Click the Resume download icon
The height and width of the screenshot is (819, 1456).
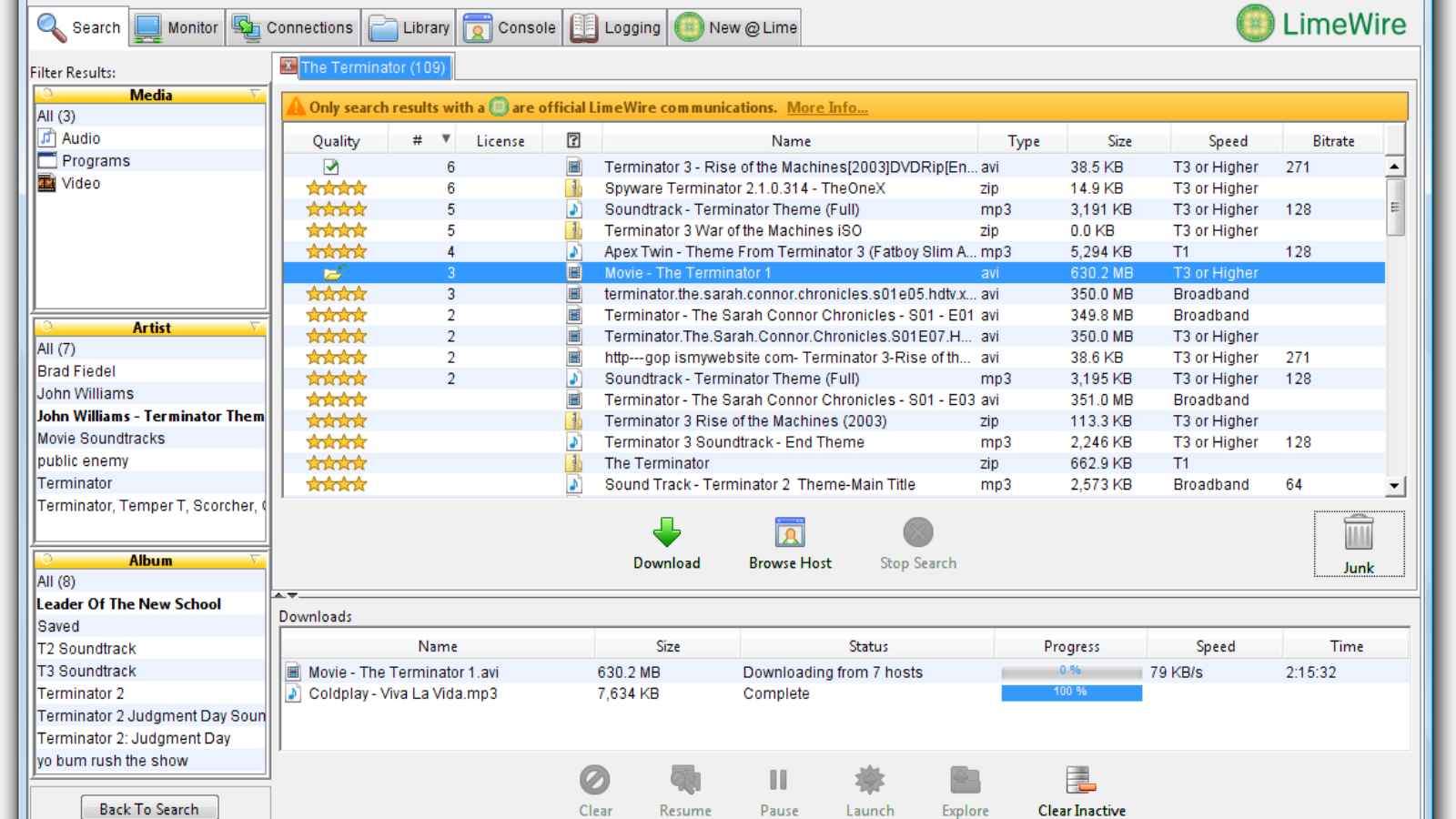pyautogui.click(x=685, y=780)
